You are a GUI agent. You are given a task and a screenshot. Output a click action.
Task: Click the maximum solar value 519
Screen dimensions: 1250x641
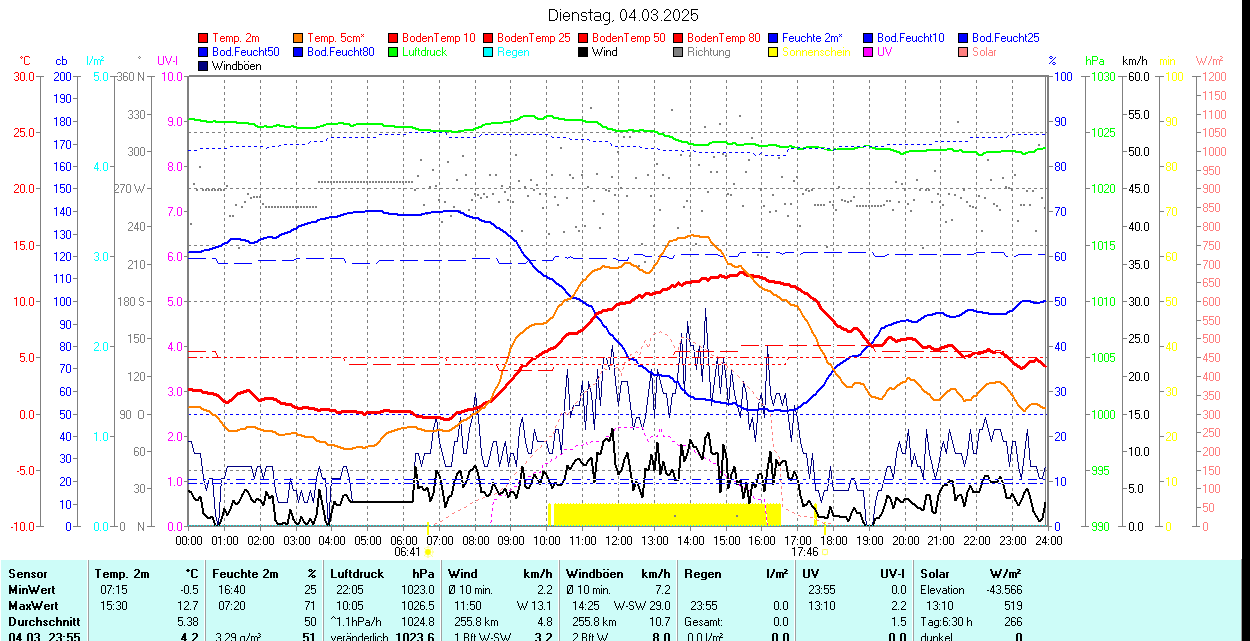(1013, 606)
